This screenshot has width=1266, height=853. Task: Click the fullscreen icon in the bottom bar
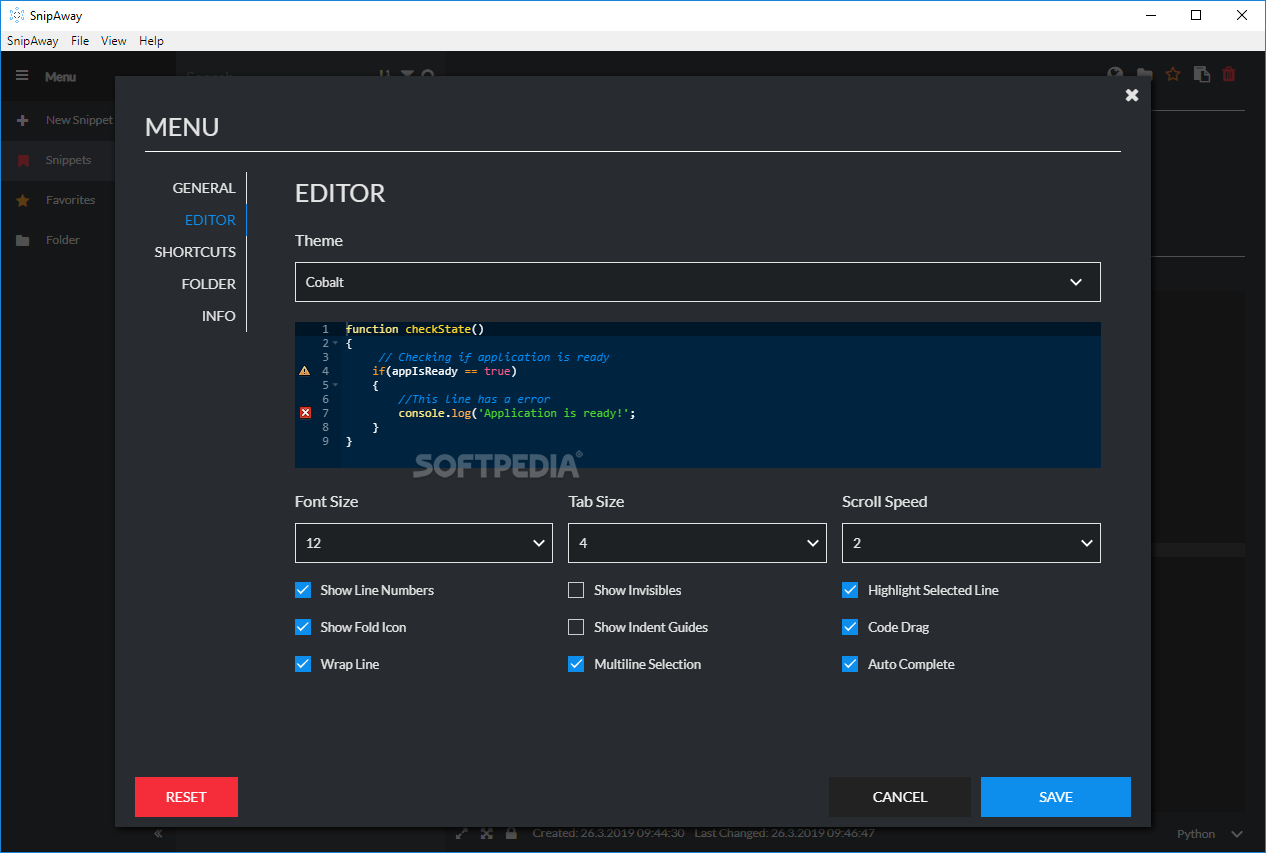point(486,833)
